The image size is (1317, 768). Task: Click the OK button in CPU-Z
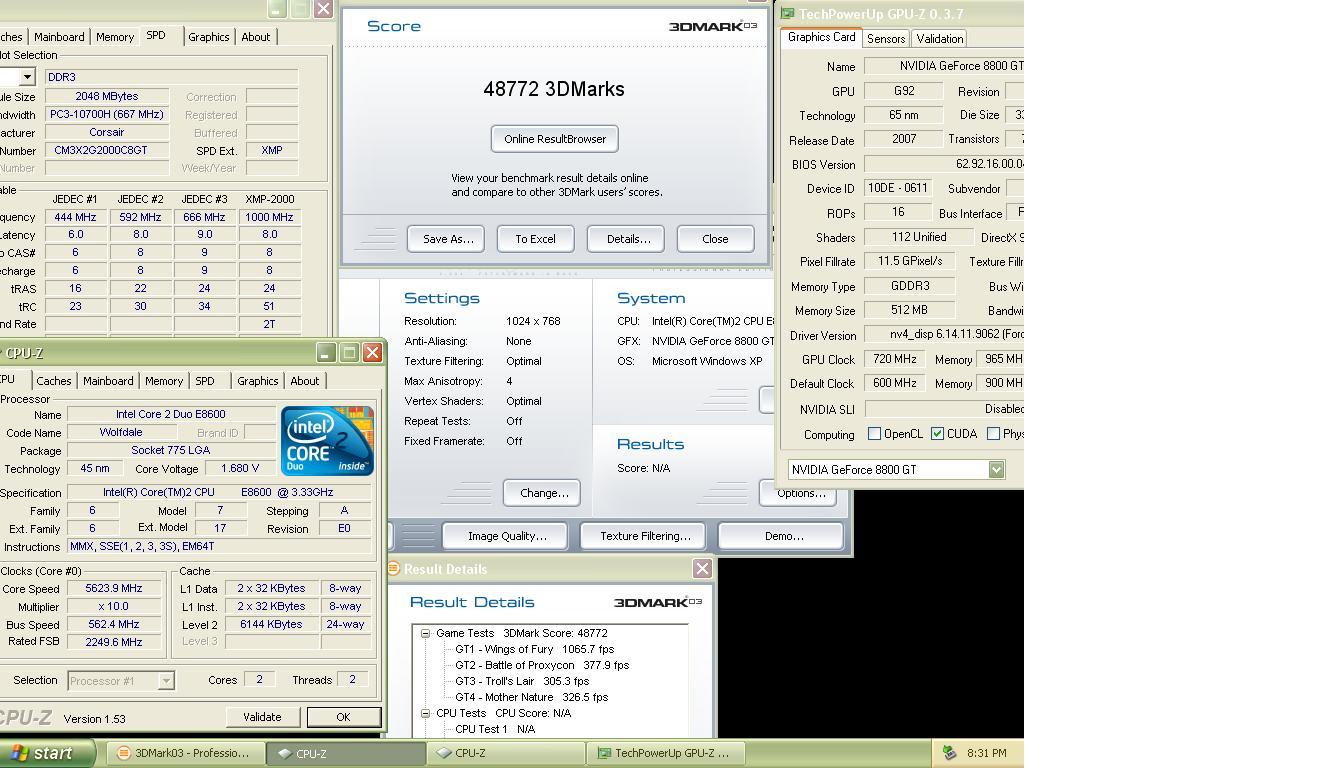tap(343, 717)
